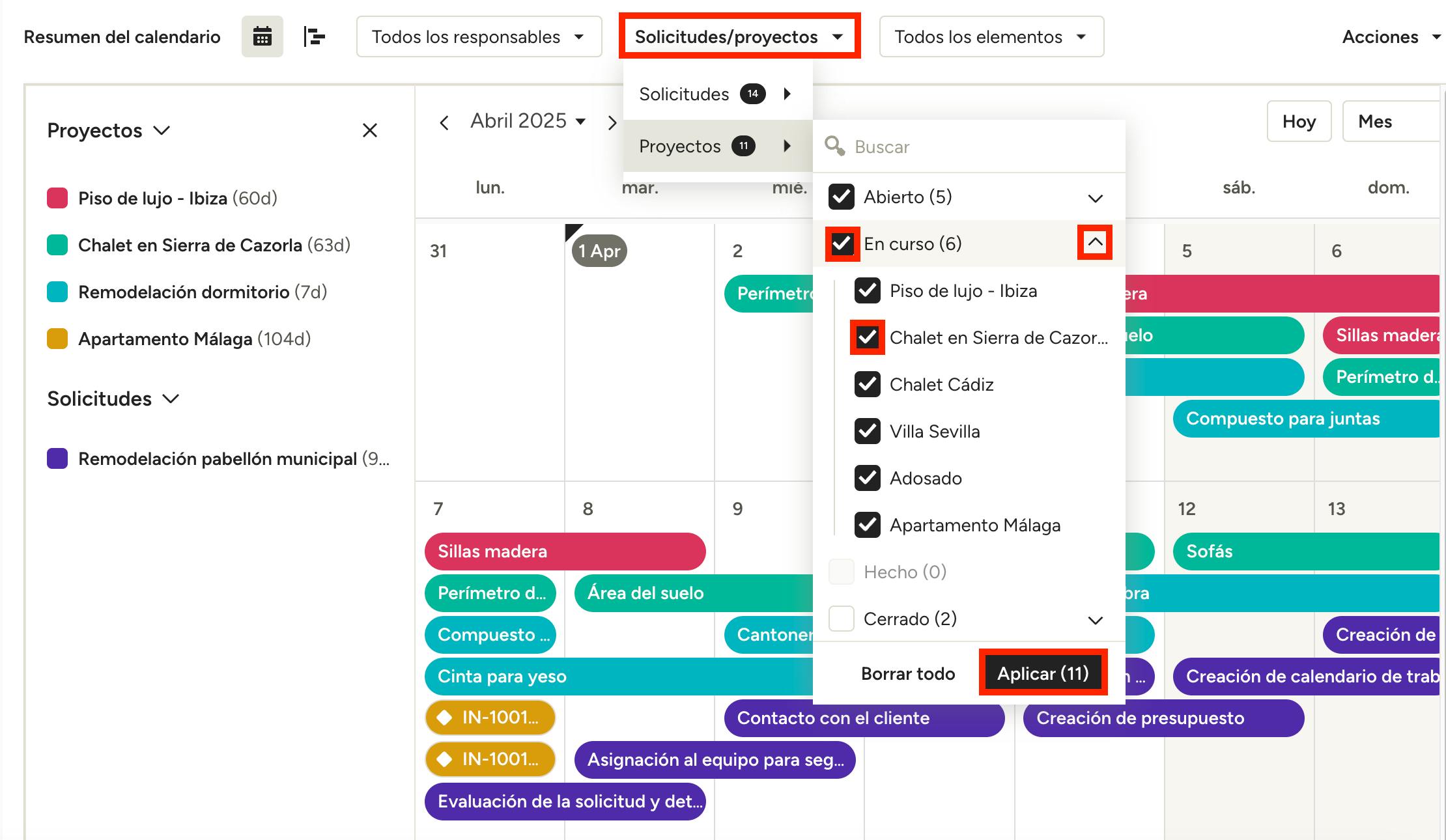The width and height of the screenshot is (1446, 840).
Task: Uncheck the Chalet Cádiz checkbox
Action: tap(868, 384)
